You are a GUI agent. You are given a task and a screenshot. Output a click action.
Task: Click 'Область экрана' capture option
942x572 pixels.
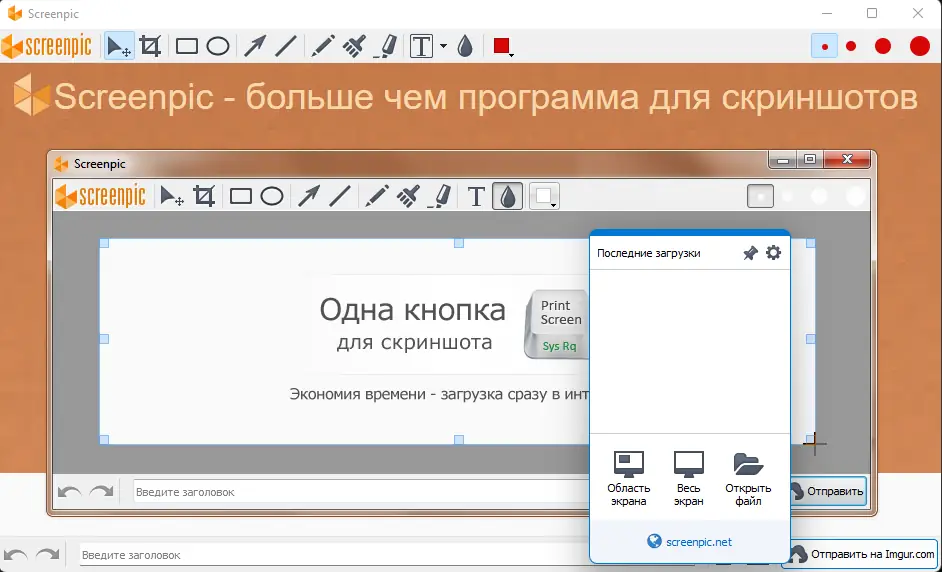coord(628,479)
